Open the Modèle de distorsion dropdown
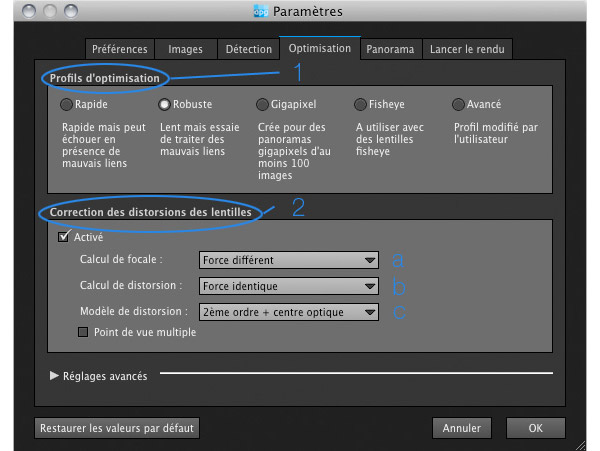Viewport: 600px width, 451px height. pyautogui.click(x=289, y=312)
